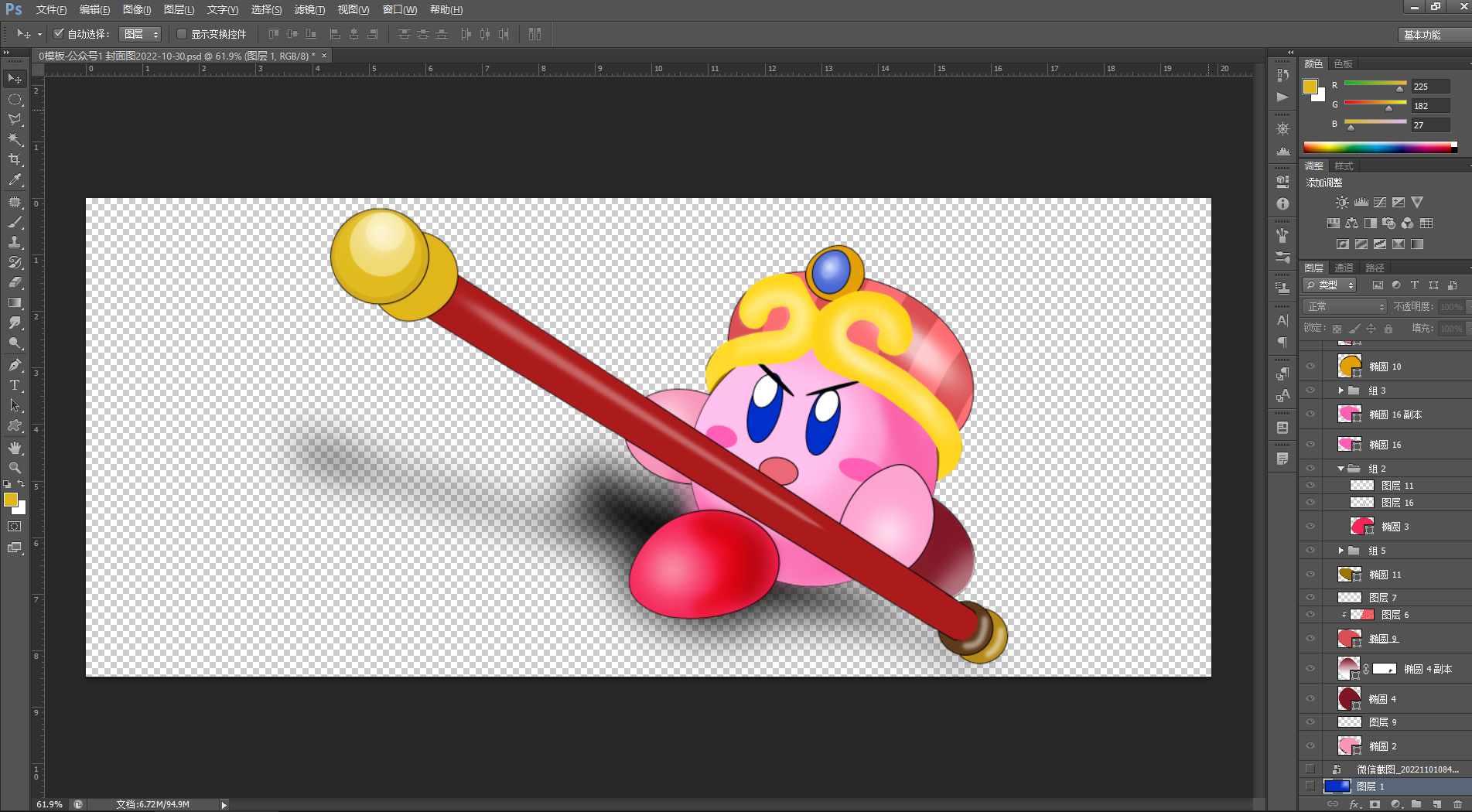
Task: Close the document tab
Action: pyautogui.click(x=324, y=56)
